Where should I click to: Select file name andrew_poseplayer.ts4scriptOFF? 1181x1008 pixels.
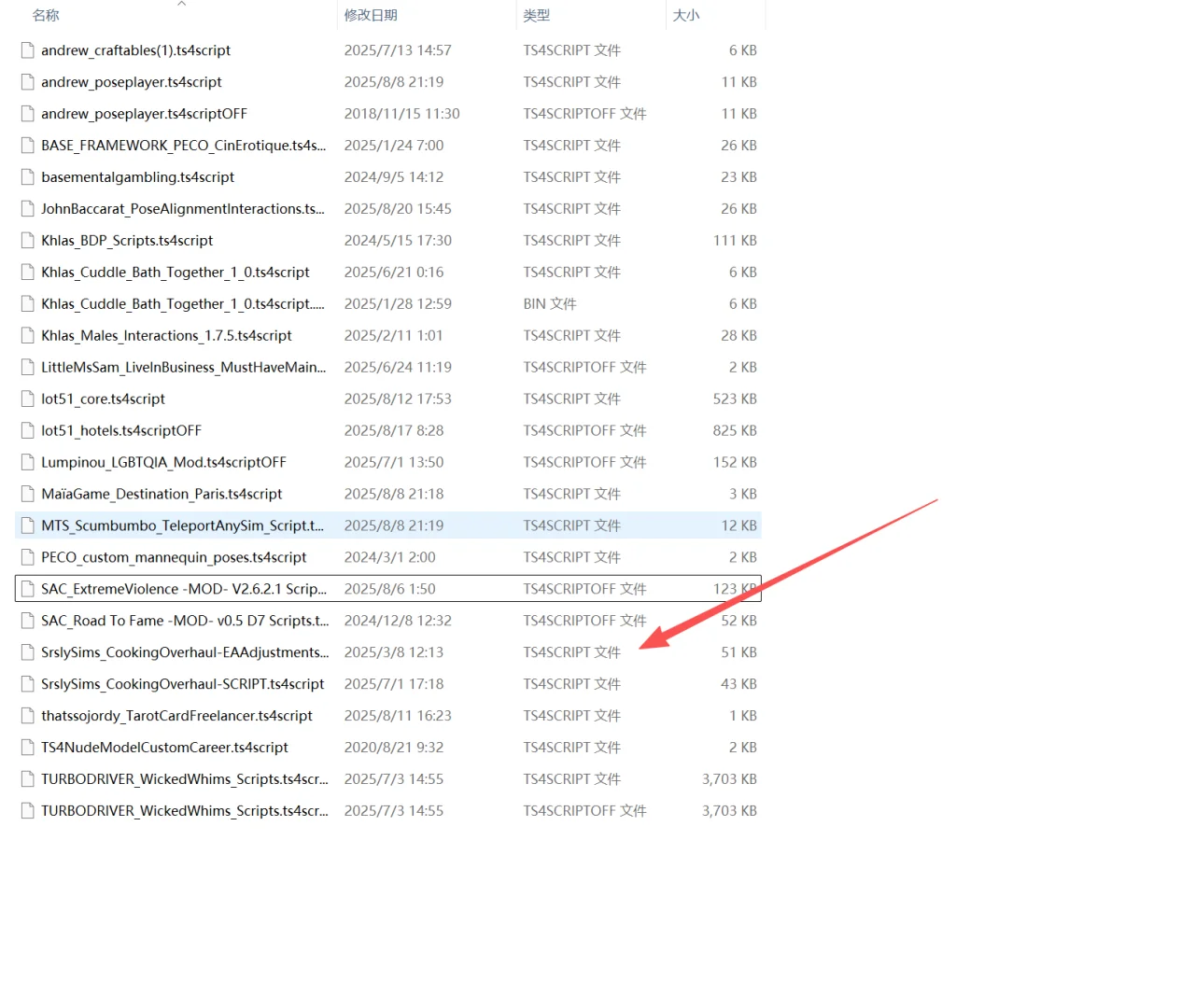tap(145, 114)
